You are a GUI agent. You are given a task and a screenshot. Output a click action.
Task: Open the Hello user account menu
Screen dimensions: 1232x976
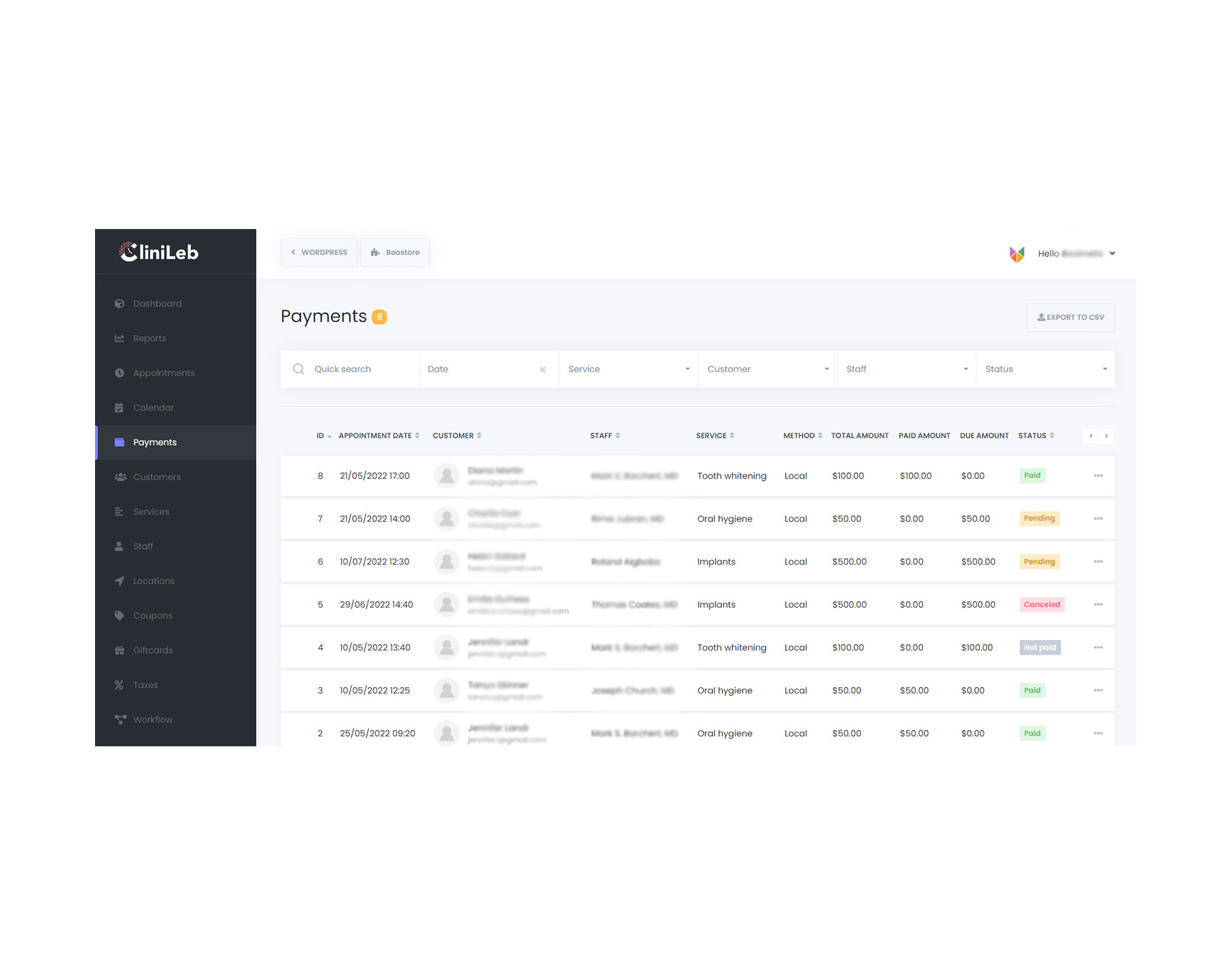tap(1076, 254)
